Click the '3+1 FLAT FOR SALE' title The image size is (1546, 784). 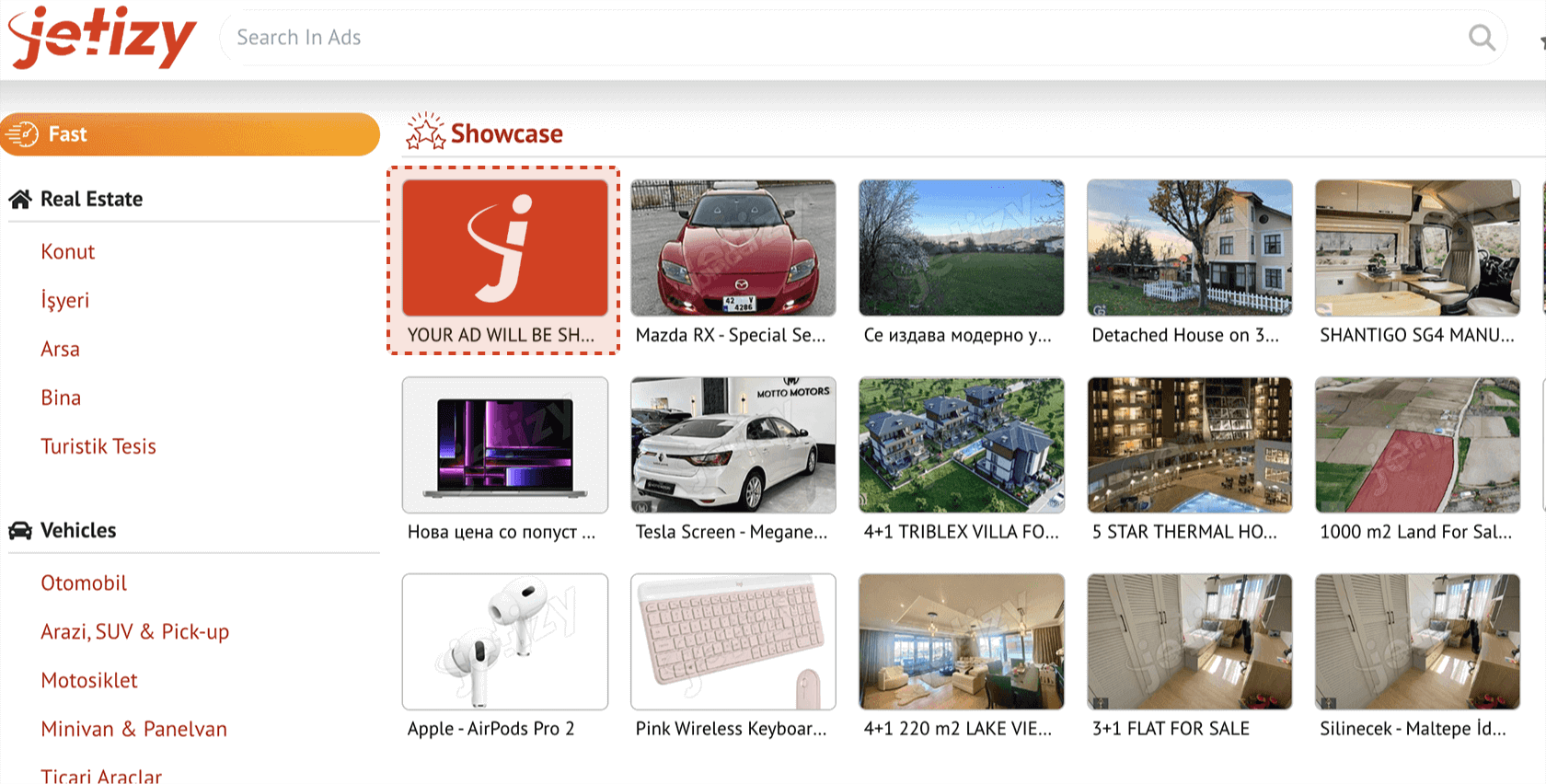(1171, 728)
